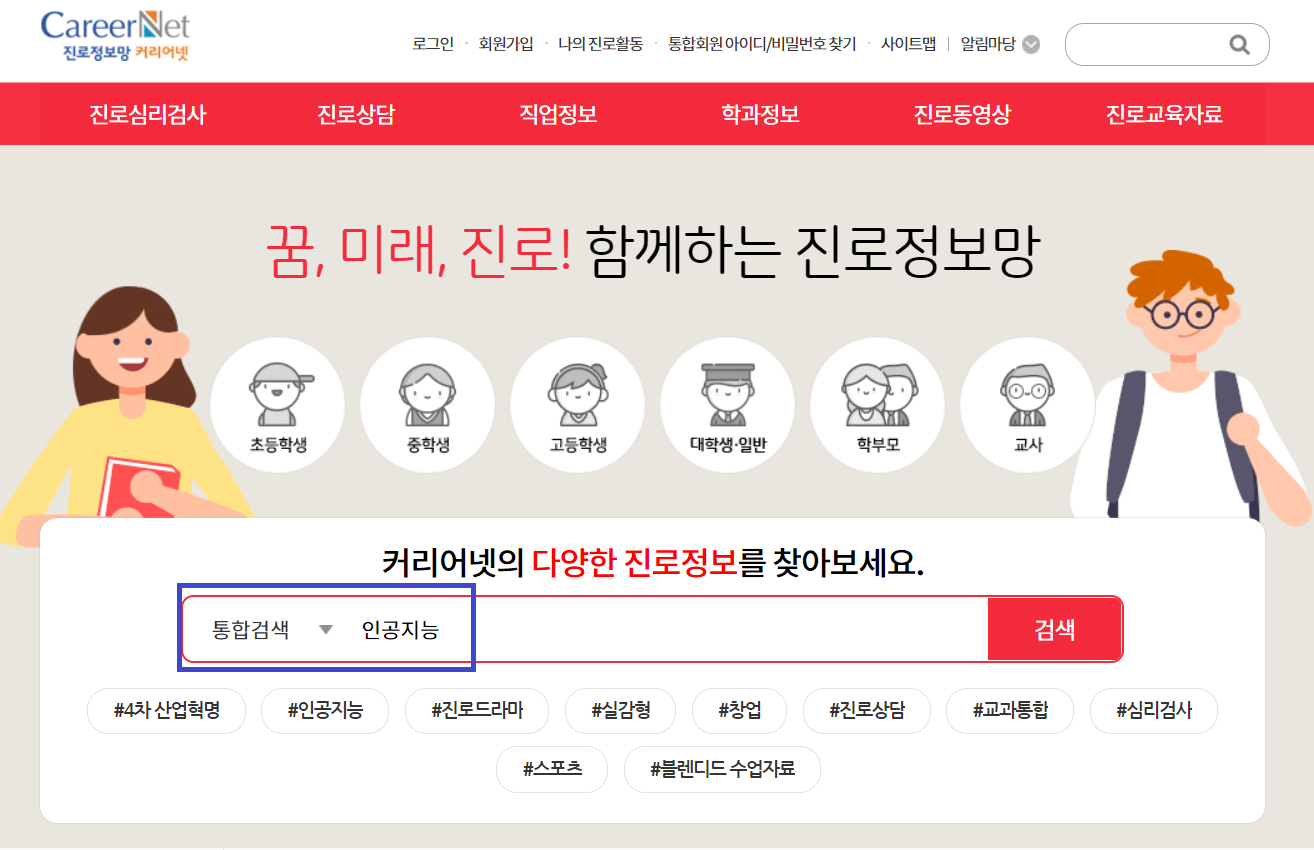The height and width of the screenshot is (850, 1314).
Task: Click the 회원가입 sign-up link
Action: point(506,44)
